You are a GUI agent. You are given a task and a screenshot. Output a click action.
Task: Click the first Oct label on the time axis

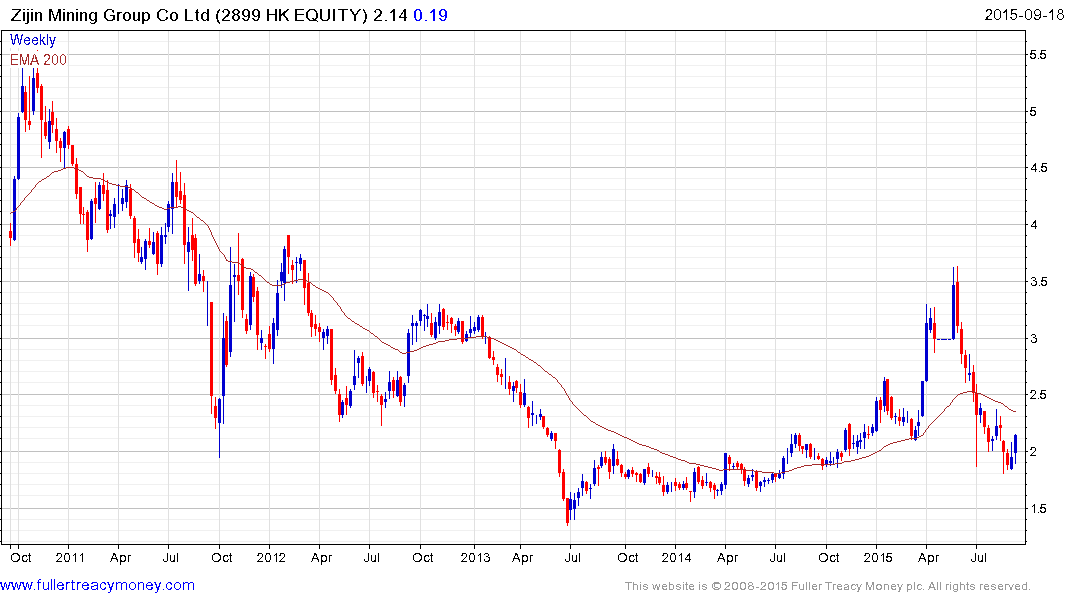[x=21, y=557]
